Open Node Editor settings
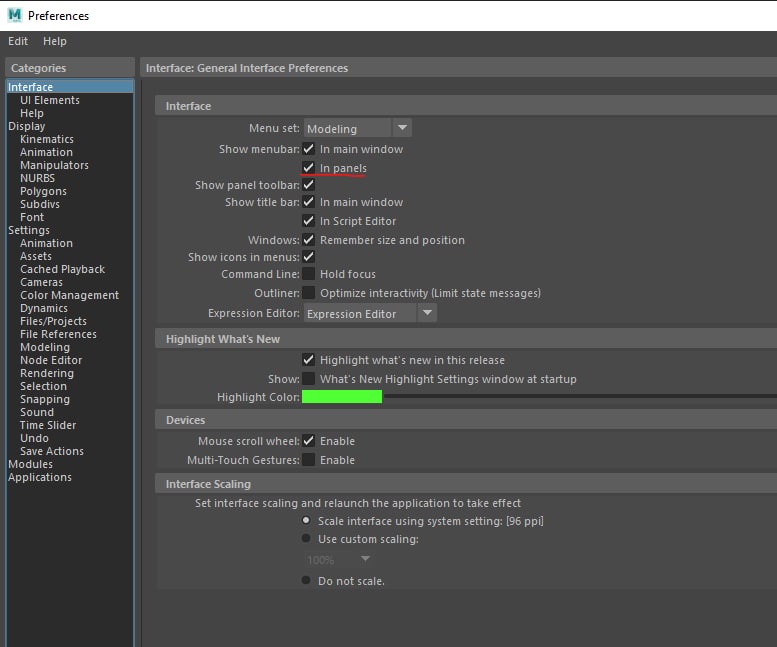Image resolution: width=777 pixels, height=647 pixels. 51,360
